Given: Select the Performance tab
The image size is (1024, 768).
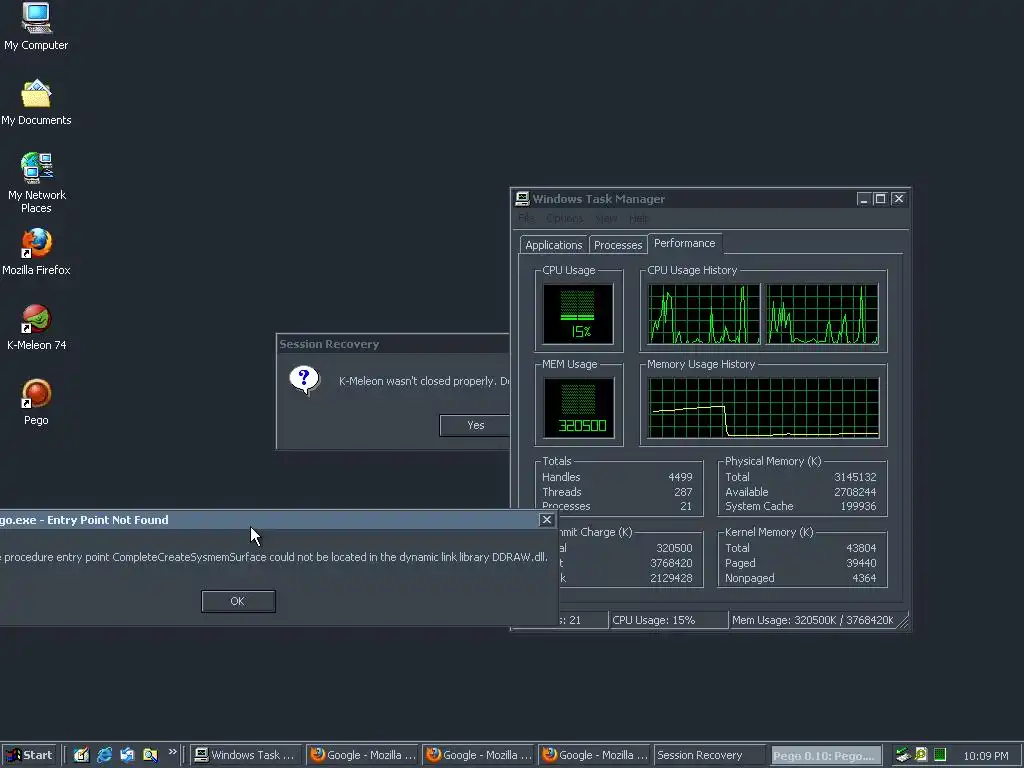Looking at the screenshot, I should [x=684, y=243].
